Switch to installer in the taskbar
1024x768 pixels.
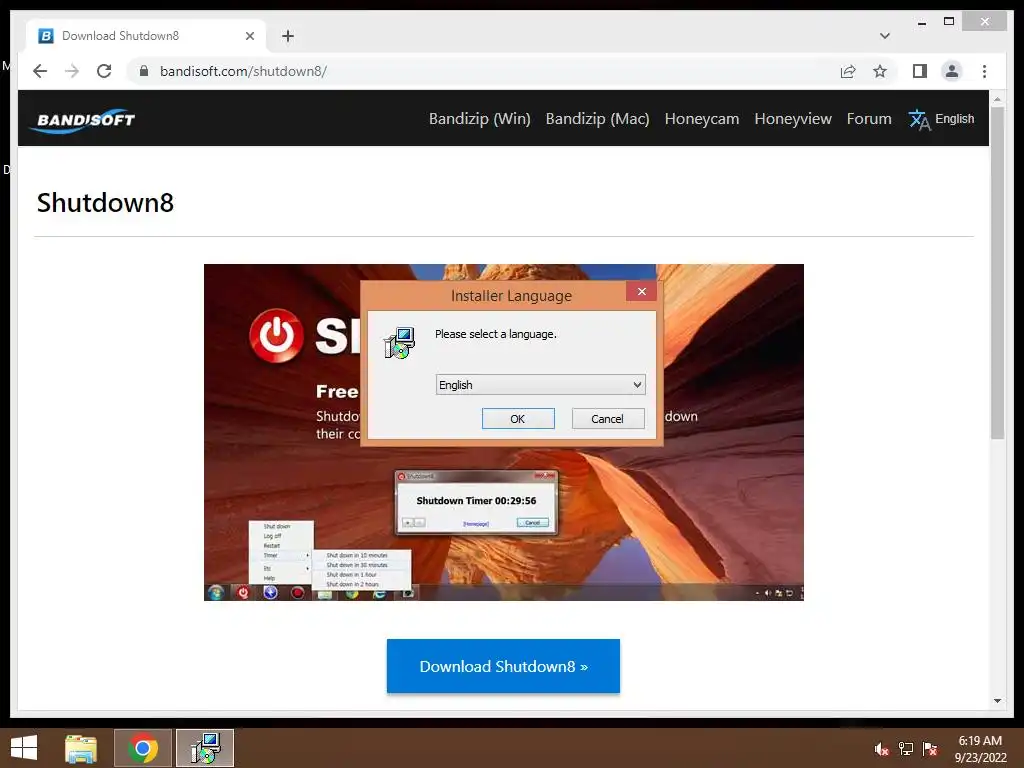point(204,748)
